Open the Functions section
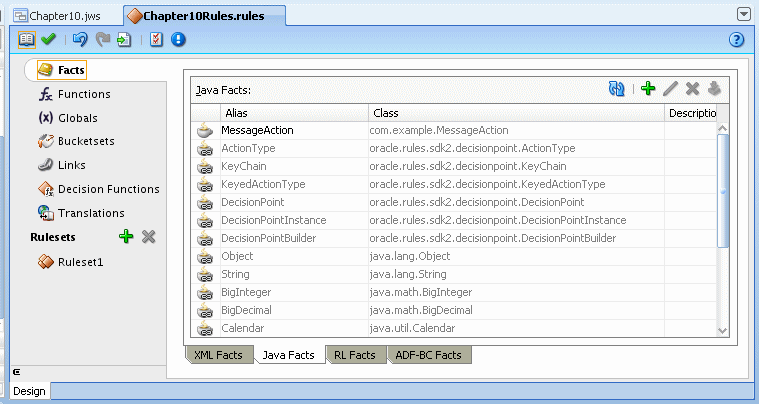The width and height of the screenshot is (759, 404). [75, 94]
